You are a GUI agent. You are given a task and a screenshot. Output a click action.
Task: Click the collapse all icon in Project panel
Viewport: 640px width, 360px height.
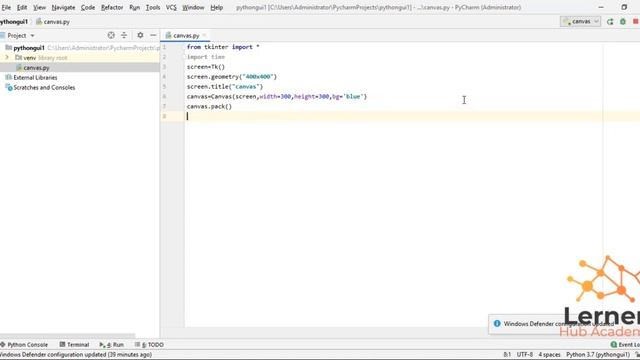click(x=124, y=36)
